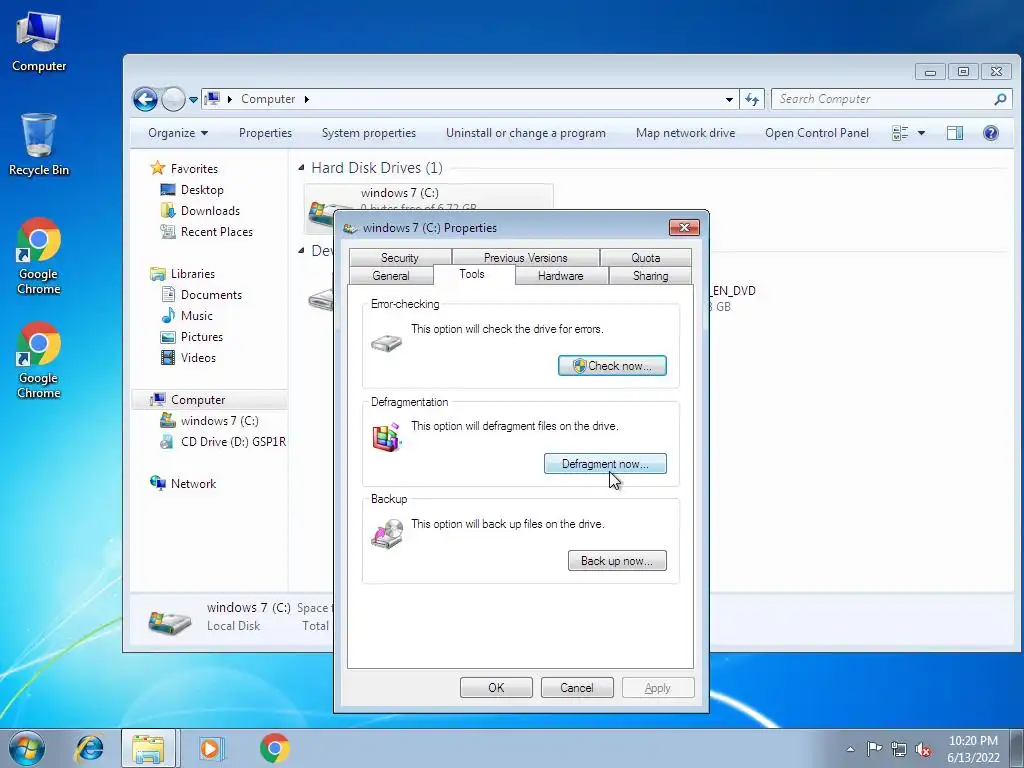The height and width of the screenshot is (768, 1024).
Task: Select CD Drive (D:) in navigation pane
Action: point(222,442)
